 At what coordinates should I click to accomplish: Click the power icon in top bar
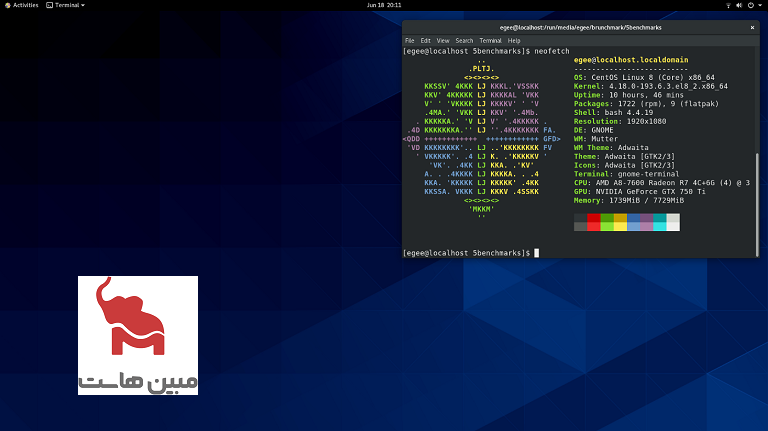point(750,5)
